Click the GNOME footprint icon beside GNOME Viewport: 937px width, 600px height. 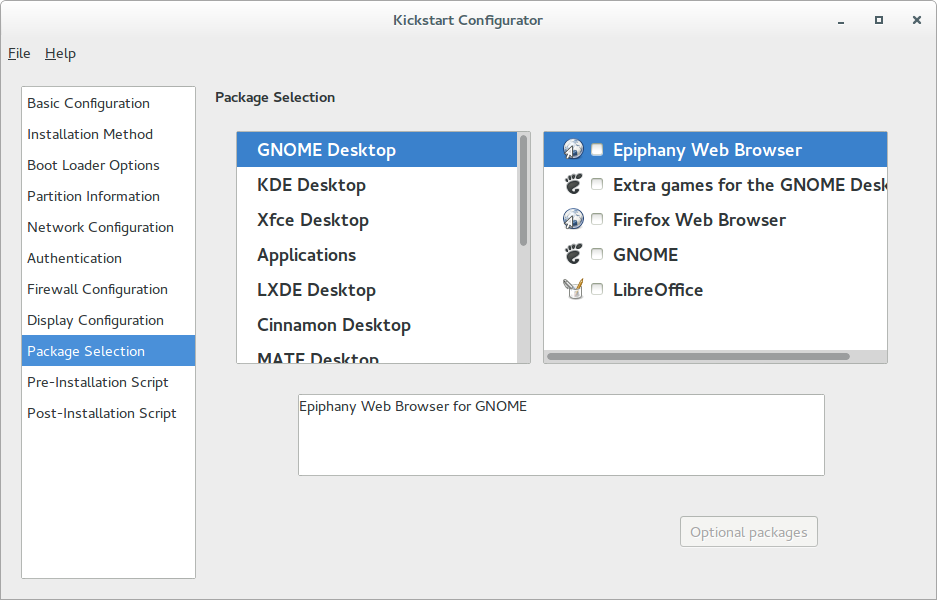573,254
